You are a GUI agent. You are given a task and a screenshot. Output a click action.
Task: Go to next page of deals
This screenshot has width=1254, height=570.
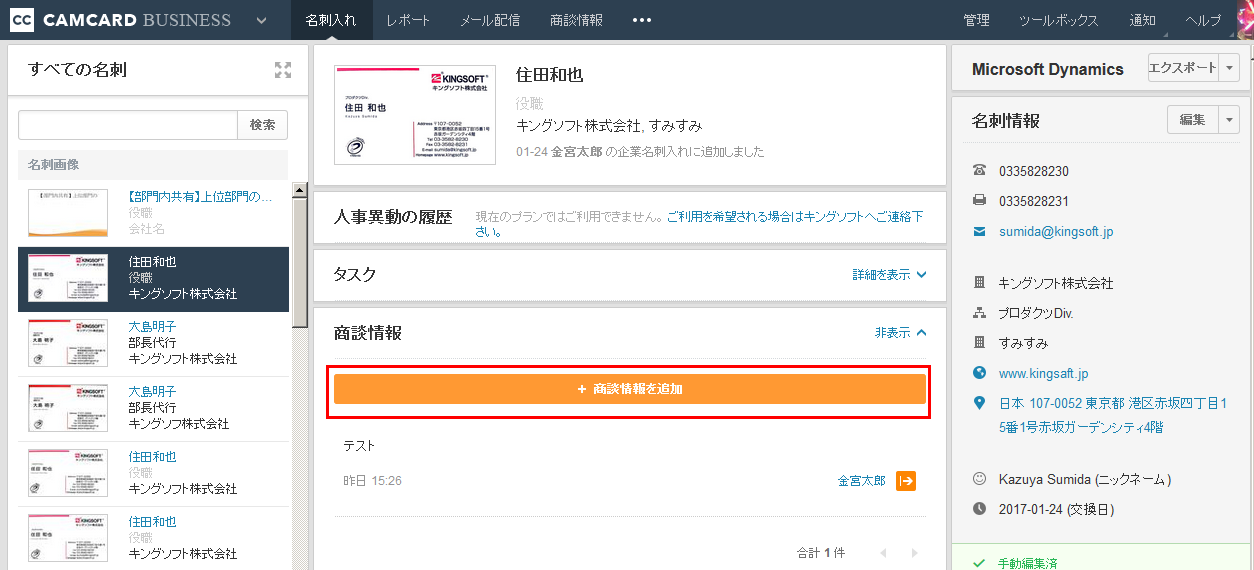tap(914, 553)
